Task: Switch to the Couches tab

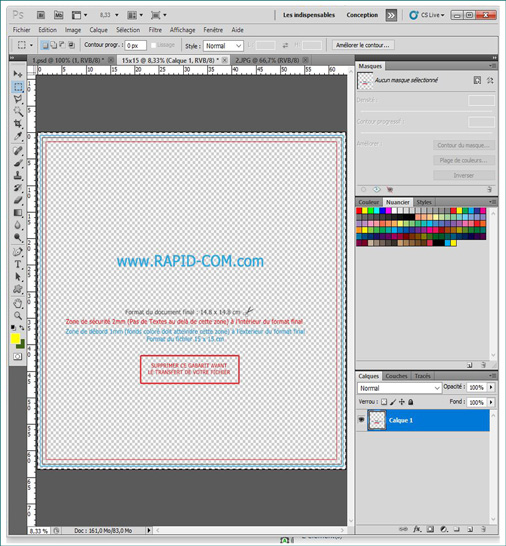Action: [396, 376]
